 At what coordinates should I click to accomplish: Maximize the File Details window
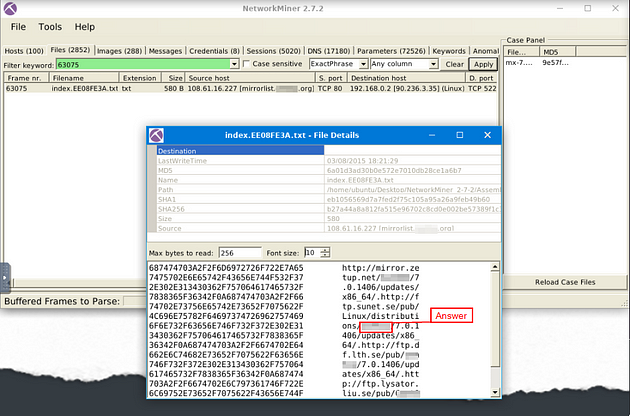point(460,135)
